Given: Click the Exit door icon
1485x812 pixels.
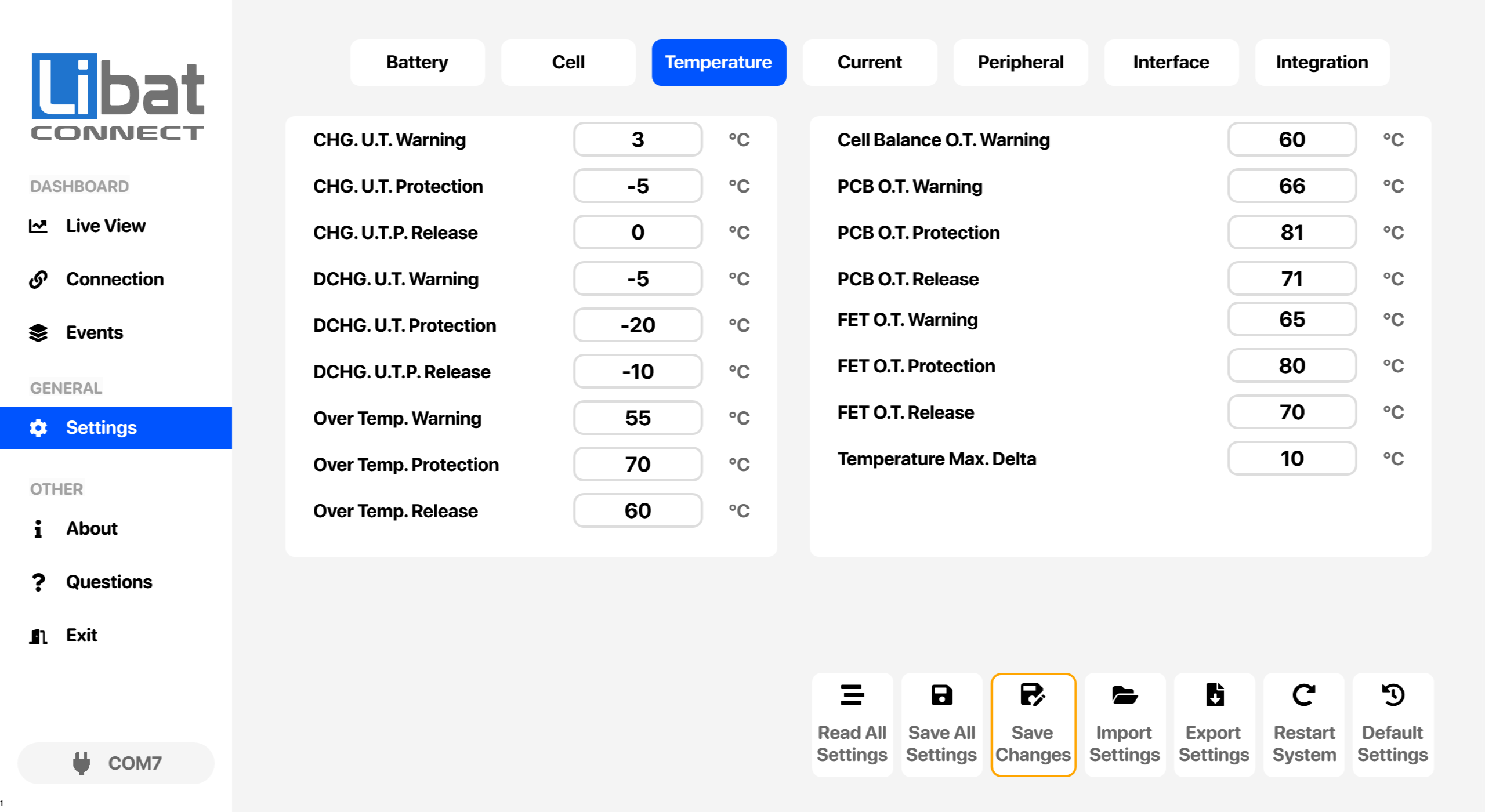Looking at the screenshot, I should pos(38,636).
